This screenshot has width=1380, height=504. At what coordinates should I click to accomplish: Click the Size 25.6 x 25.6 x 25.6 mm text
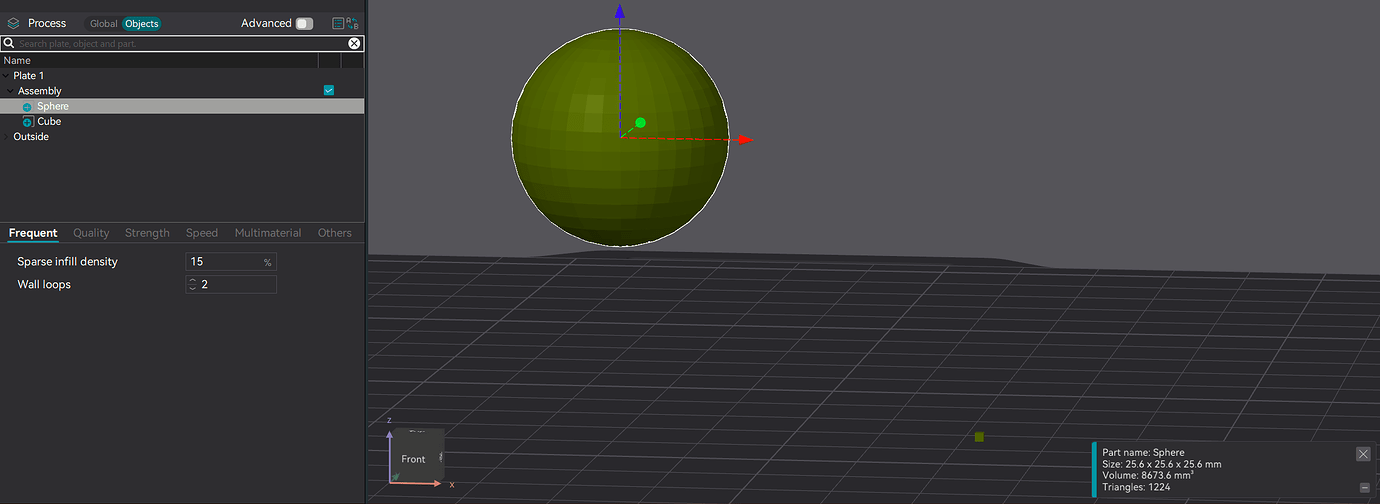click(x=1161, y=464)
